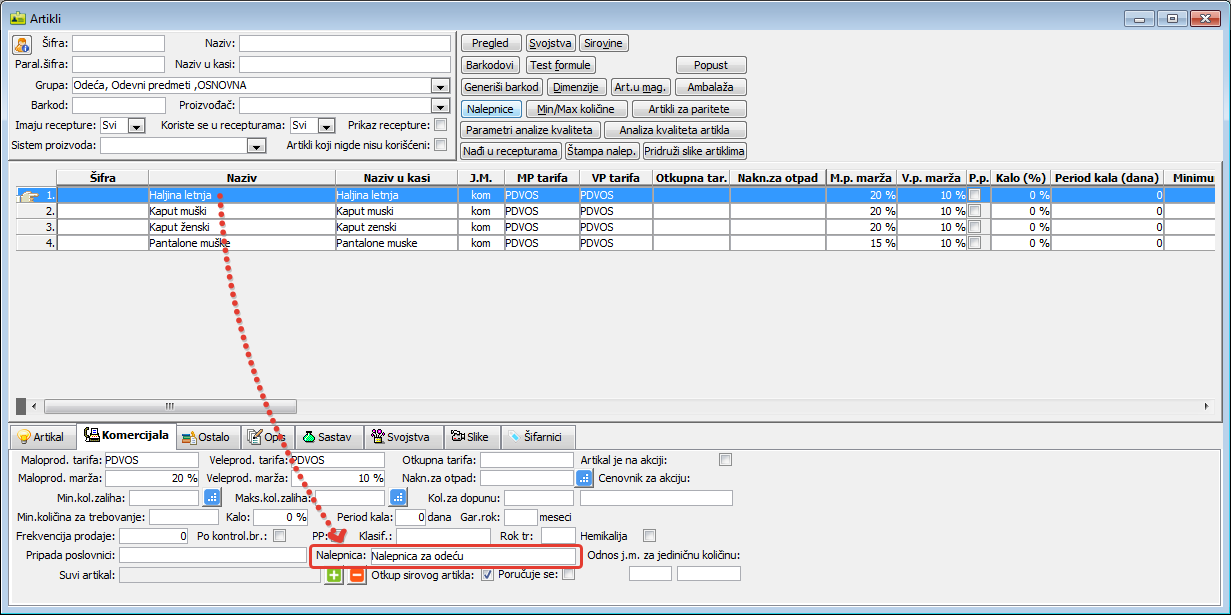Open the Proizvođač dropdown list
Viewport: 1231px width, 615px height.
click(x=440, y=105)
